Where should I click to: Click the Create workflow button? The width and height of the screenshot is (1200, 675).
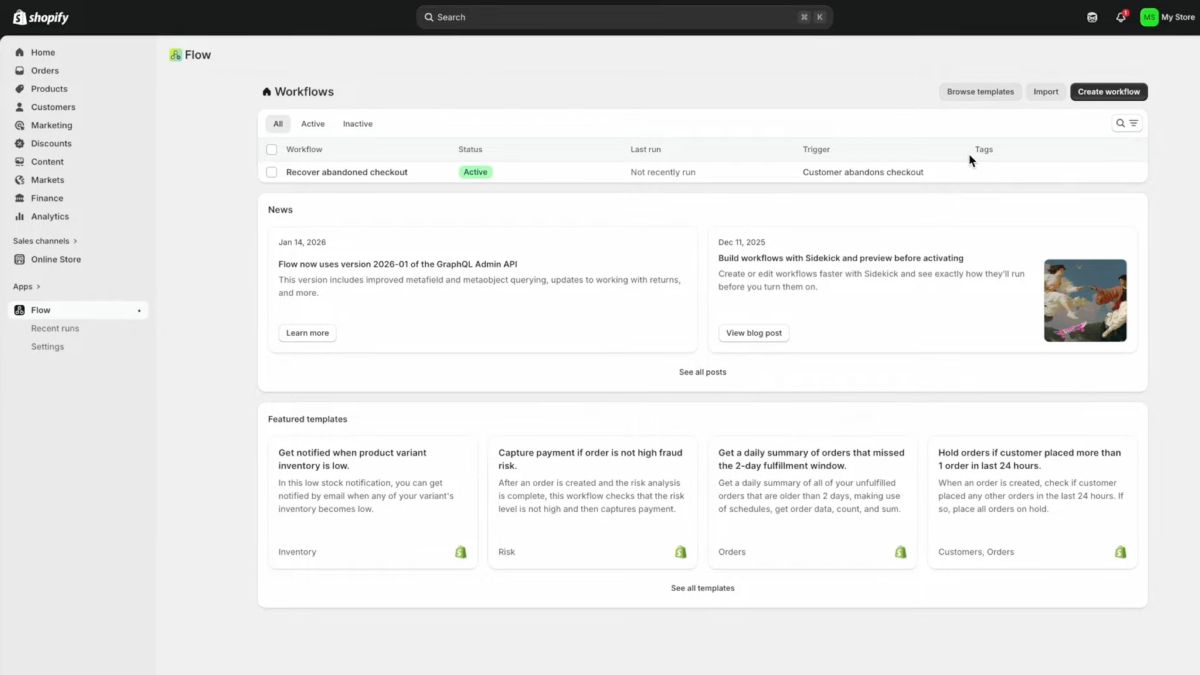[x=1109, y=92]
